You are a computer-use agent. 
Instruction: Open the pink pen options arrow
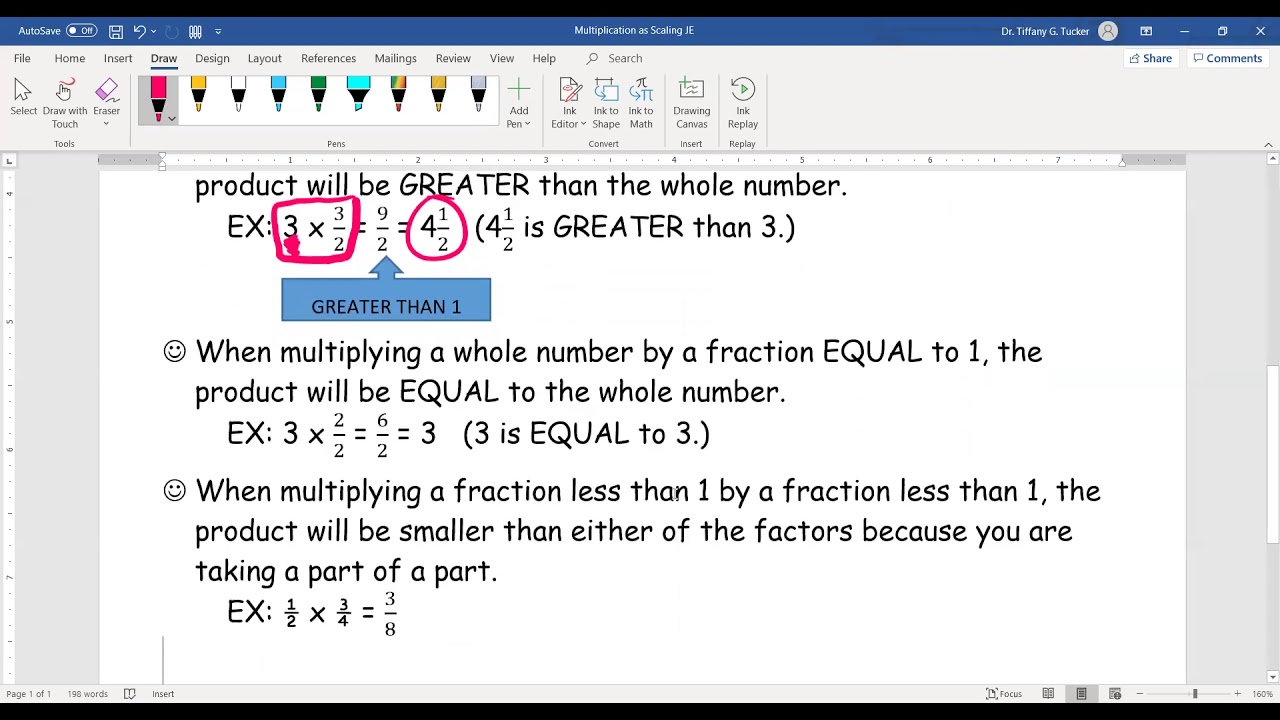(x=172, y=119)
